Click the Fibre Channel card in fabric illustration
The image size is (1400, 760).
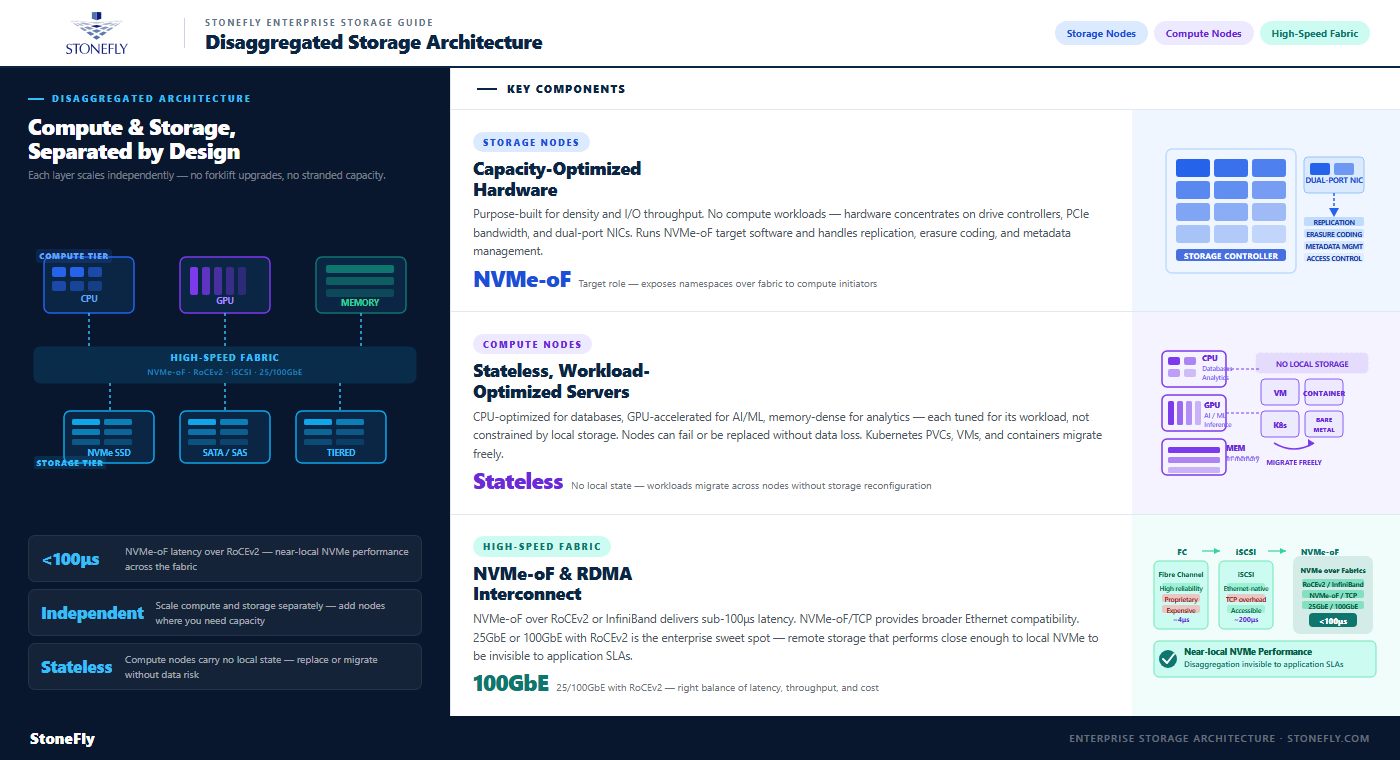1181,595
